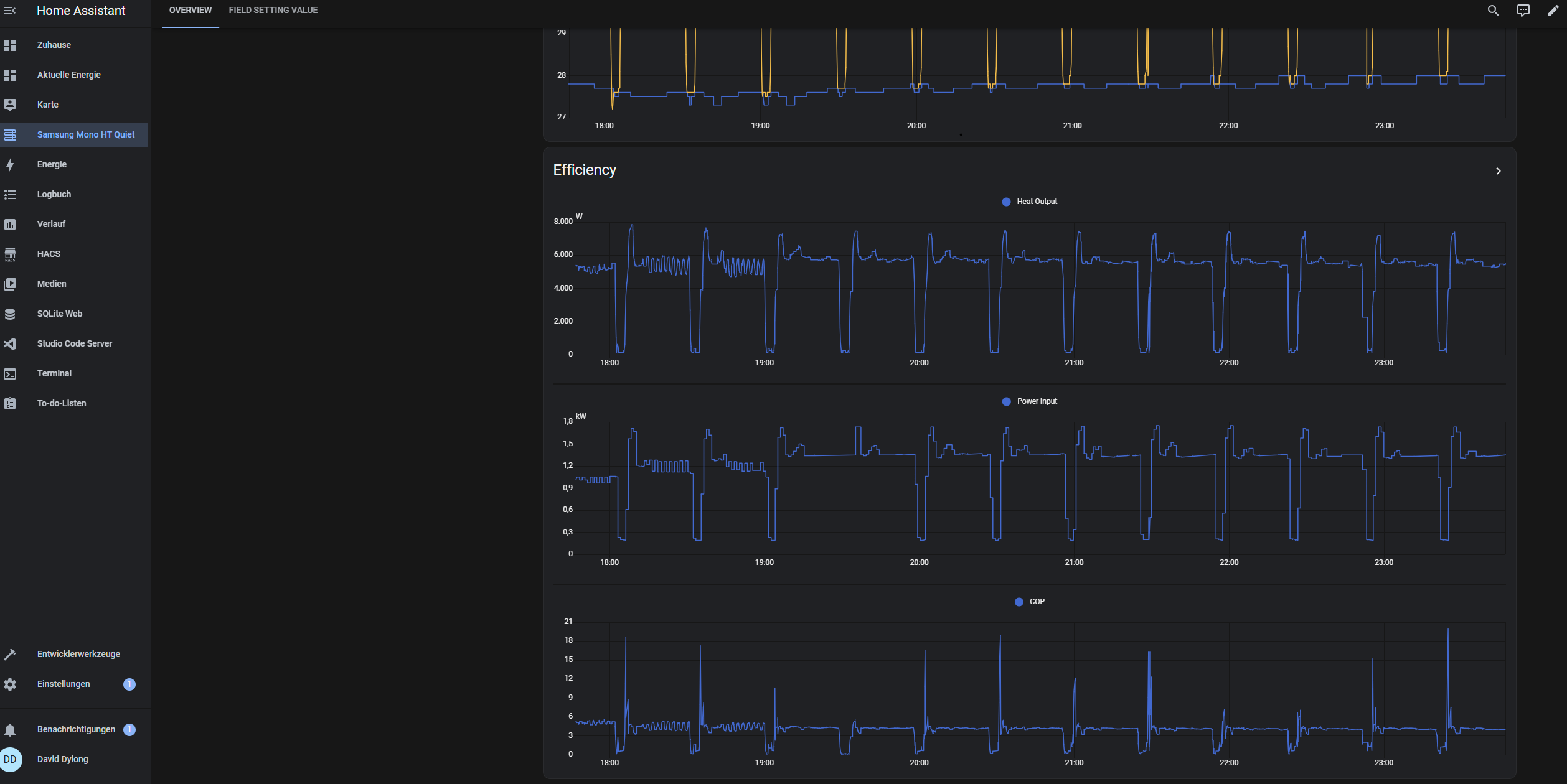1567x784 pixels.
Task: Open the Energie sidebar item
Action: (x=52, y=164)
